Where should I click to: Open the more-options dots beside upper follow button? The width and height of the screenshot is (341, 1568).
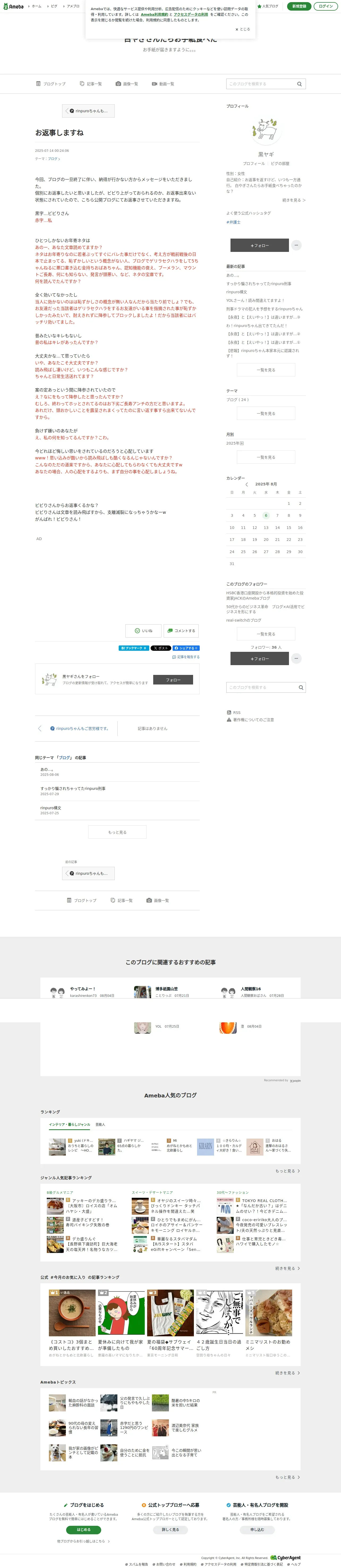tap(297, 245)
